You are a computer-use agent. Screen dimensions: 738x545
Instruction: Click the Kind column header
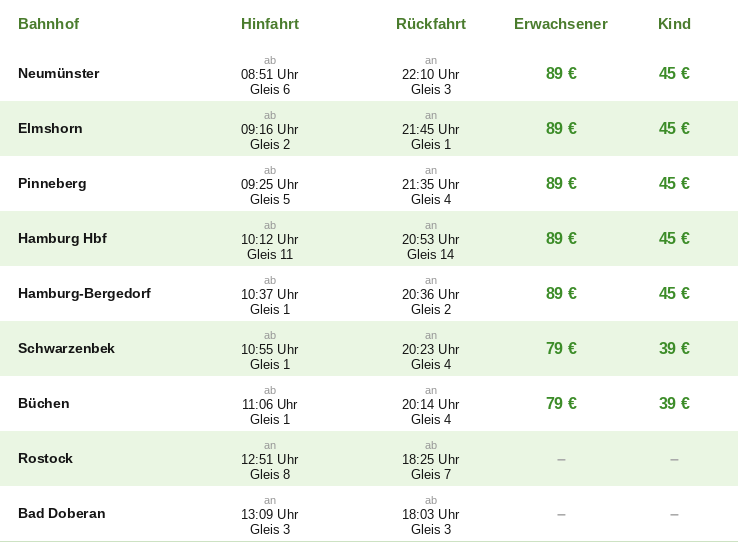click(674, 24)
